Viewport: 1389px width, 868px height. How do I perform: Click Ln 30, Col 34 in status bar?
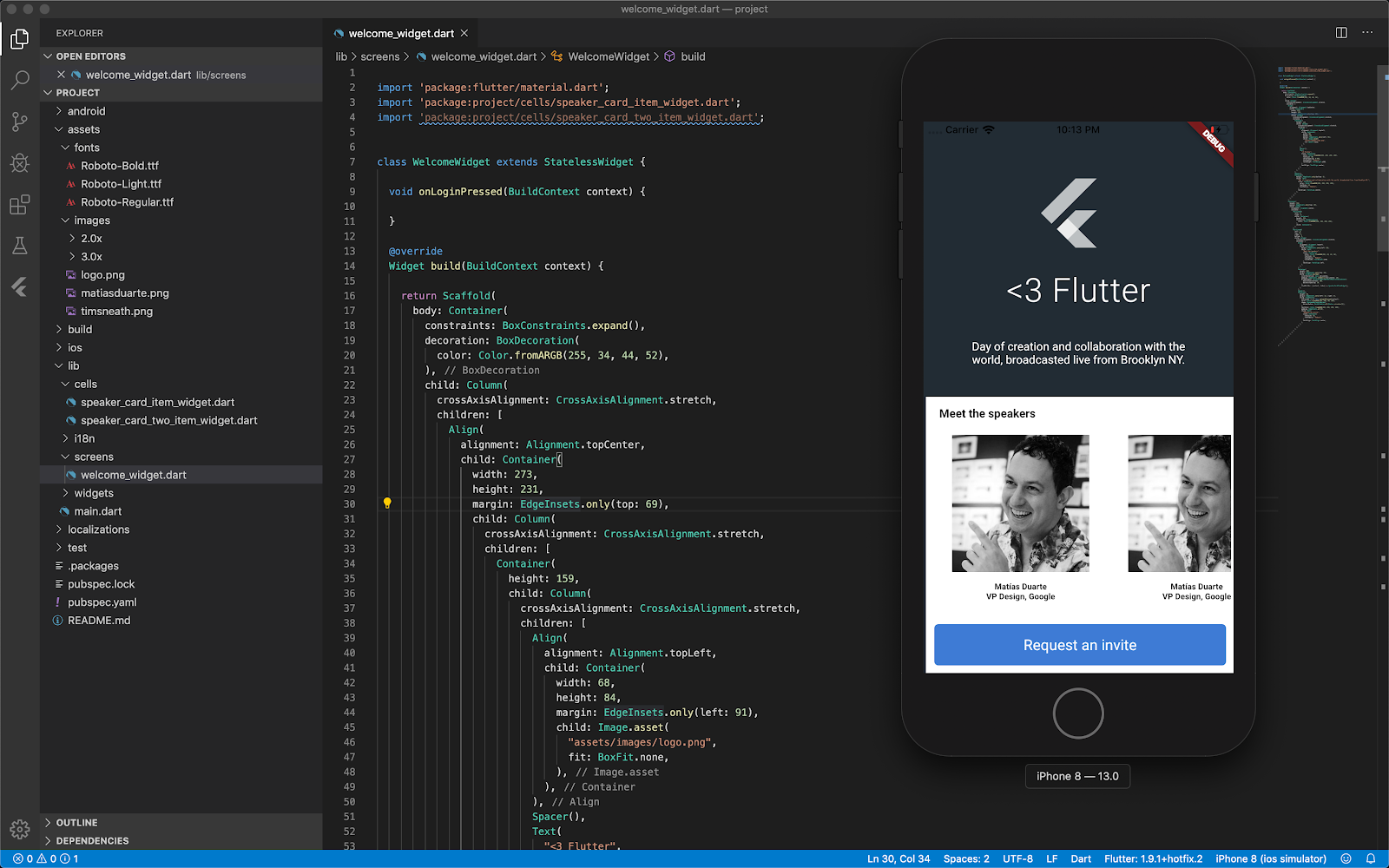click(x=899, y=858)
